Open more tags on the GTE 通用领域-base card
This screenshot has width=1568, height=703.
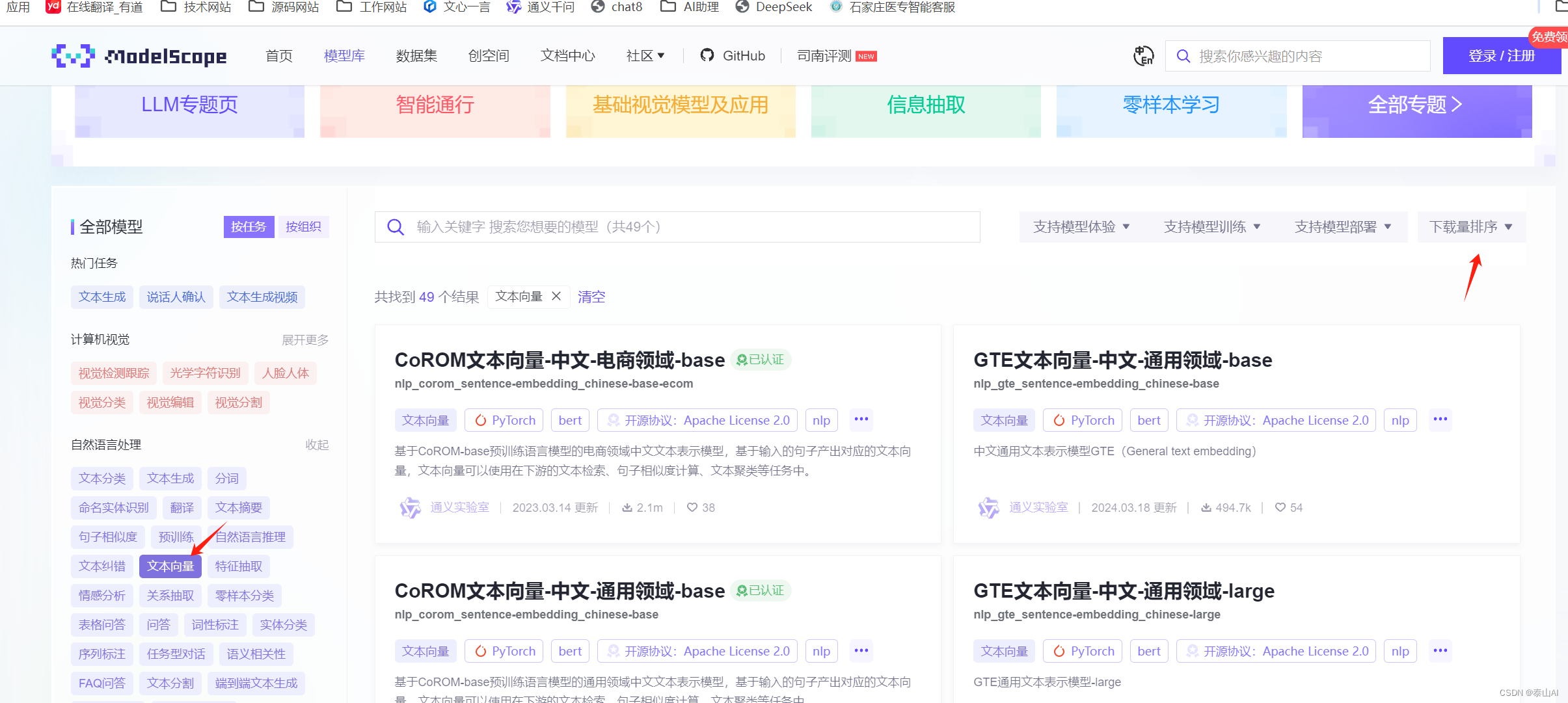[x=1440, y=419]
